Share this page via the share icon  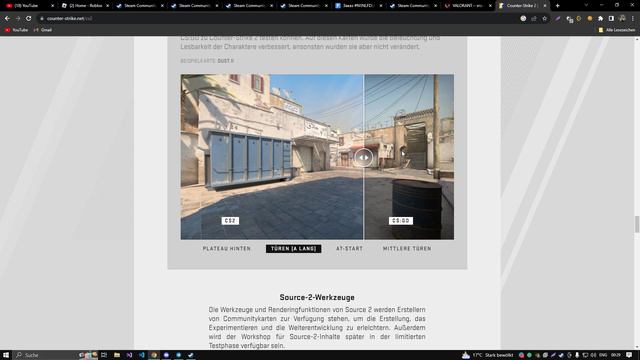point(534,18)
